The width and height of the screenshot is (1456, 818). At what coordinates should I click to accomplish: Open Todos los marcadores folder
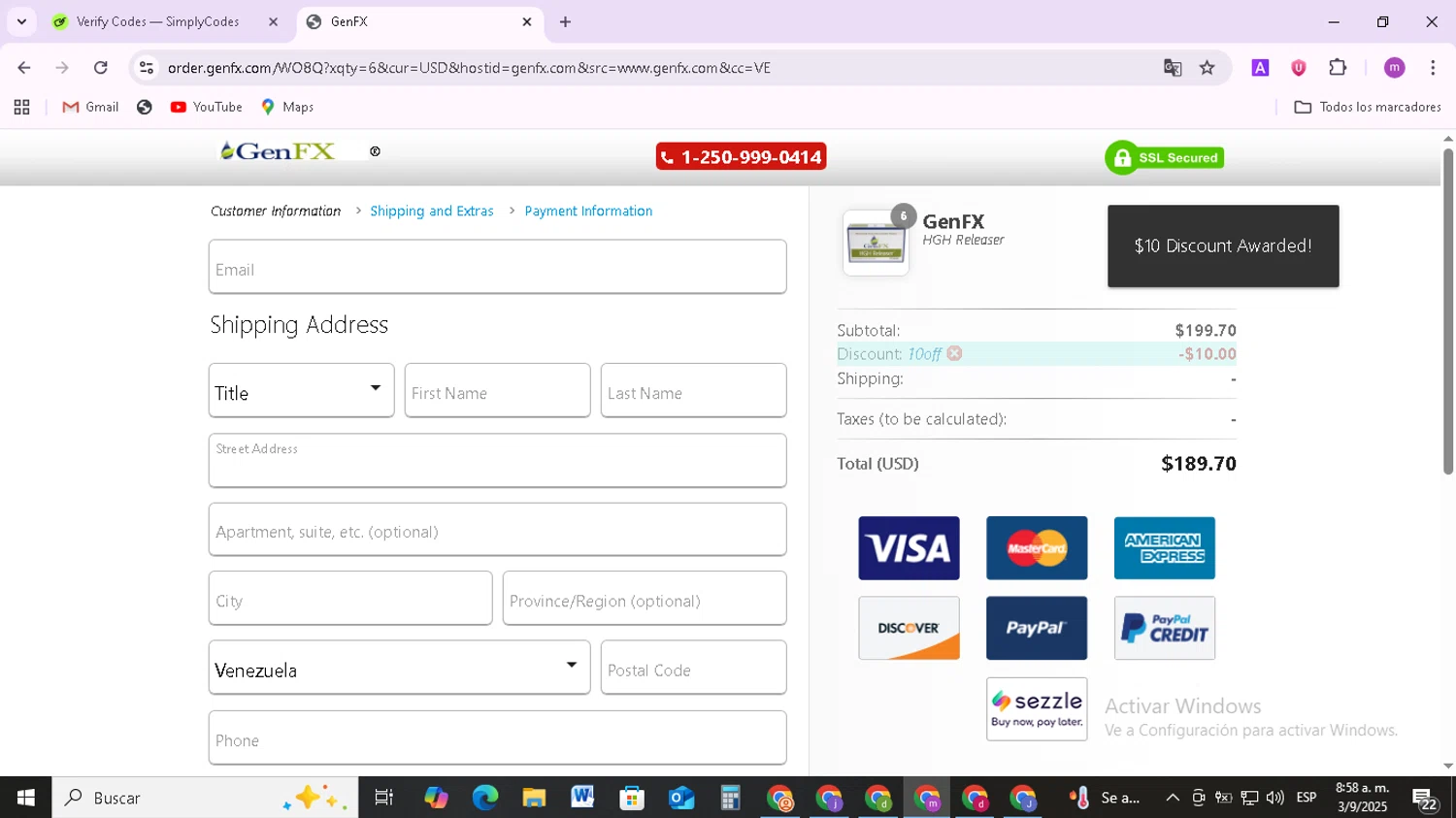click(1368, 107)
